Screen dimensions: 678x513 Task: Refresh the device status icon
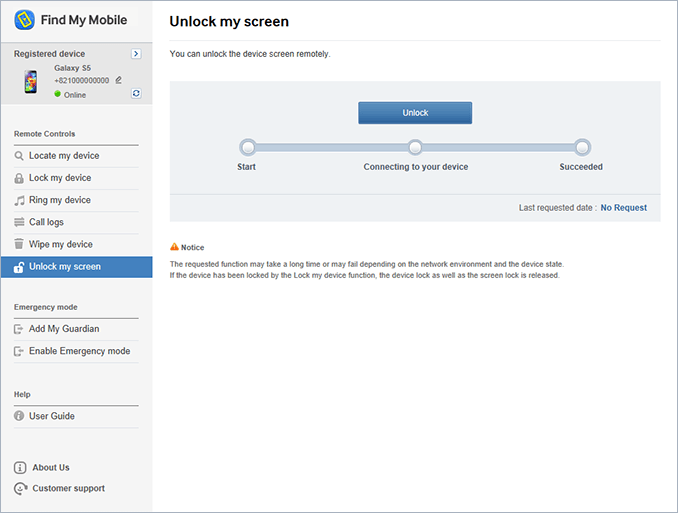pos(136,94)
